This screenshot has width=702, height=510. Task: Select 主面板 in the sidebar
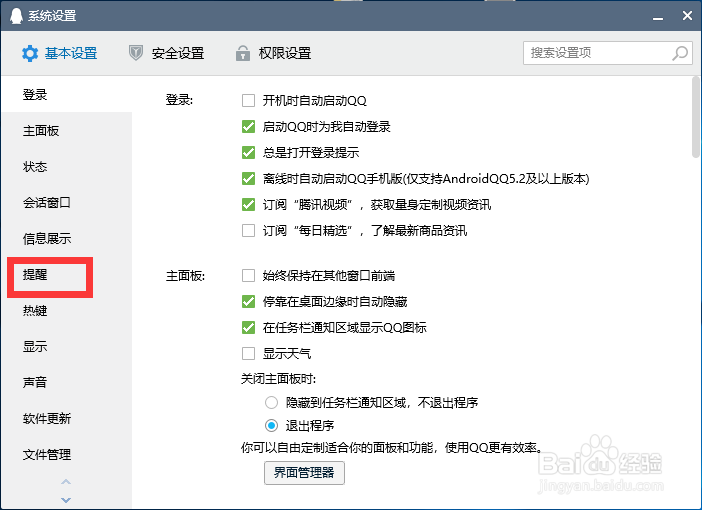coord(67,131)
